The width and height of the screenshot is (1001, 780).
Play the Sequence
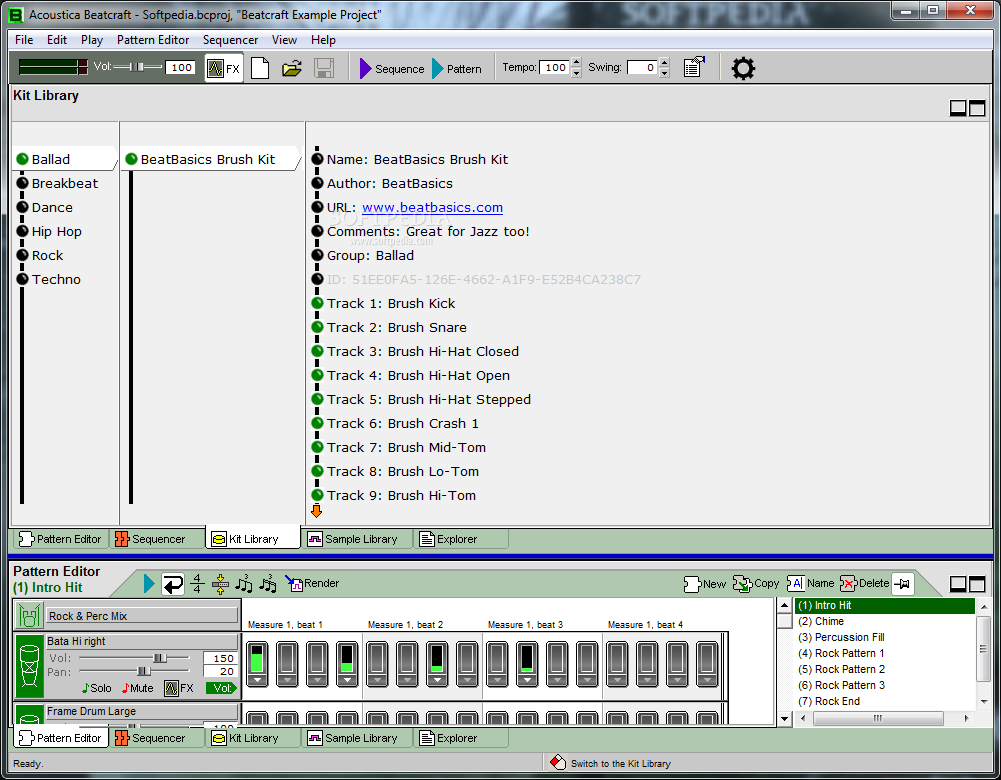(391, 68)
